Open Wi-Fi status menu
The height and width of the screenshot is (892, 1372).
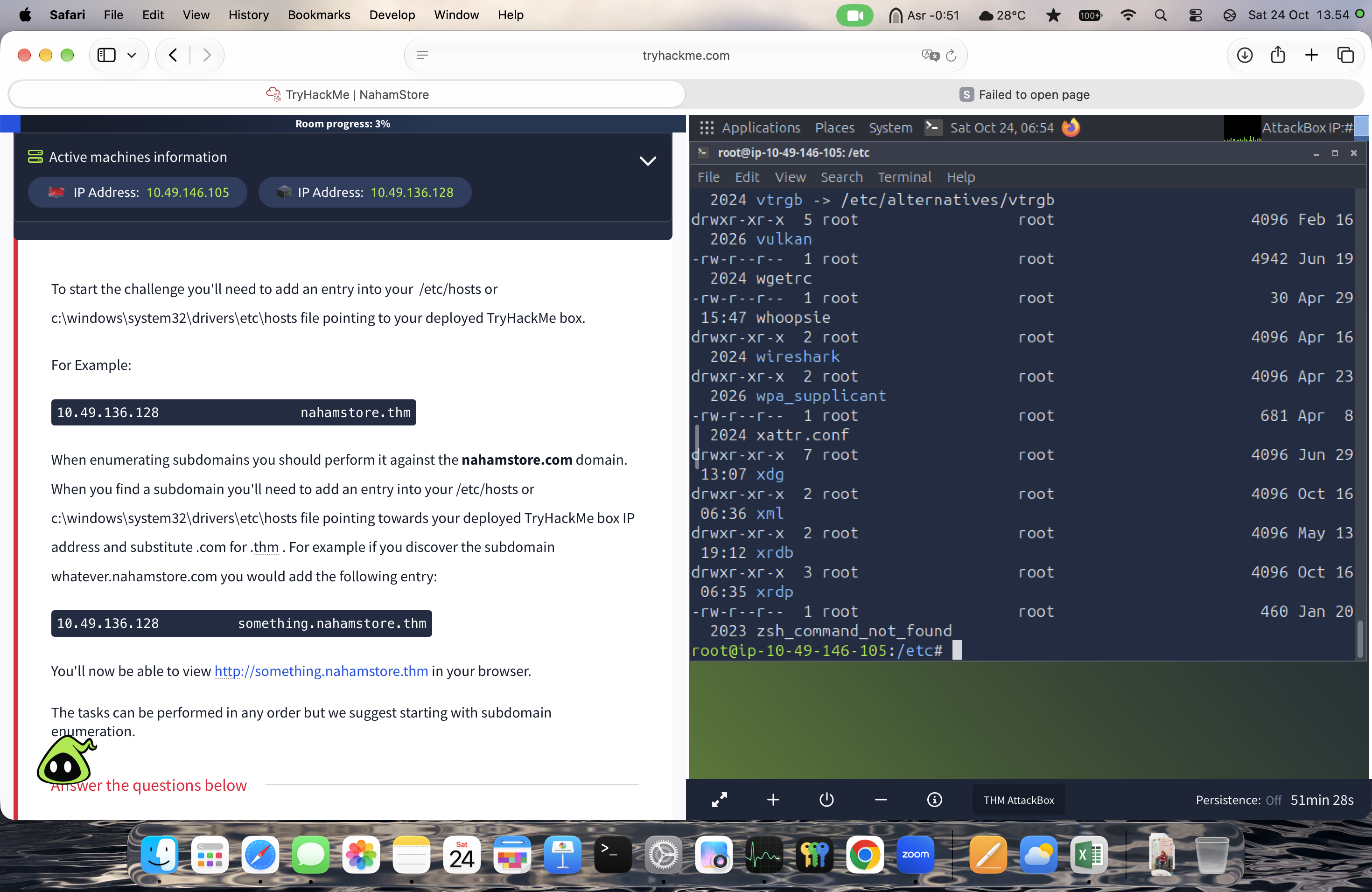pyautogui.click(x=1127, y=15)
